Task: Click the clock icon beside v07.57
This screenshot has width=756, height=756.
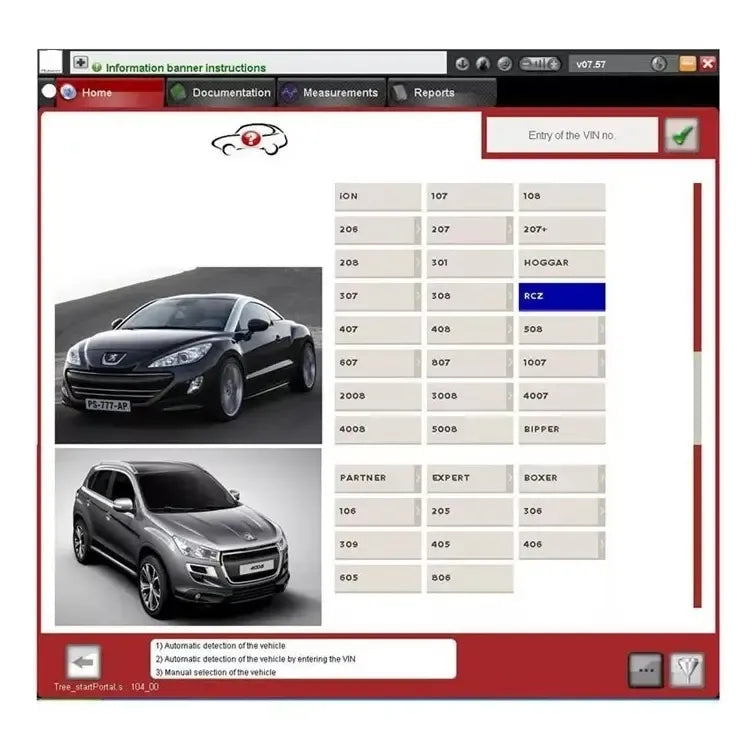Action: (659, 64)
